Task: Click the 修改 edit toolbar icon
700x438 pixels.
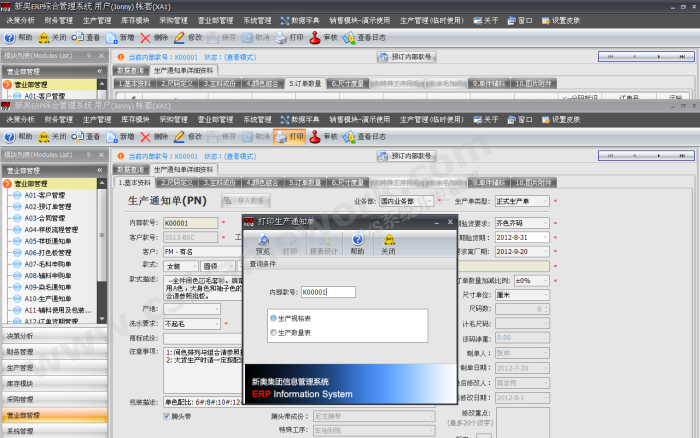Action: coord(187,136)
